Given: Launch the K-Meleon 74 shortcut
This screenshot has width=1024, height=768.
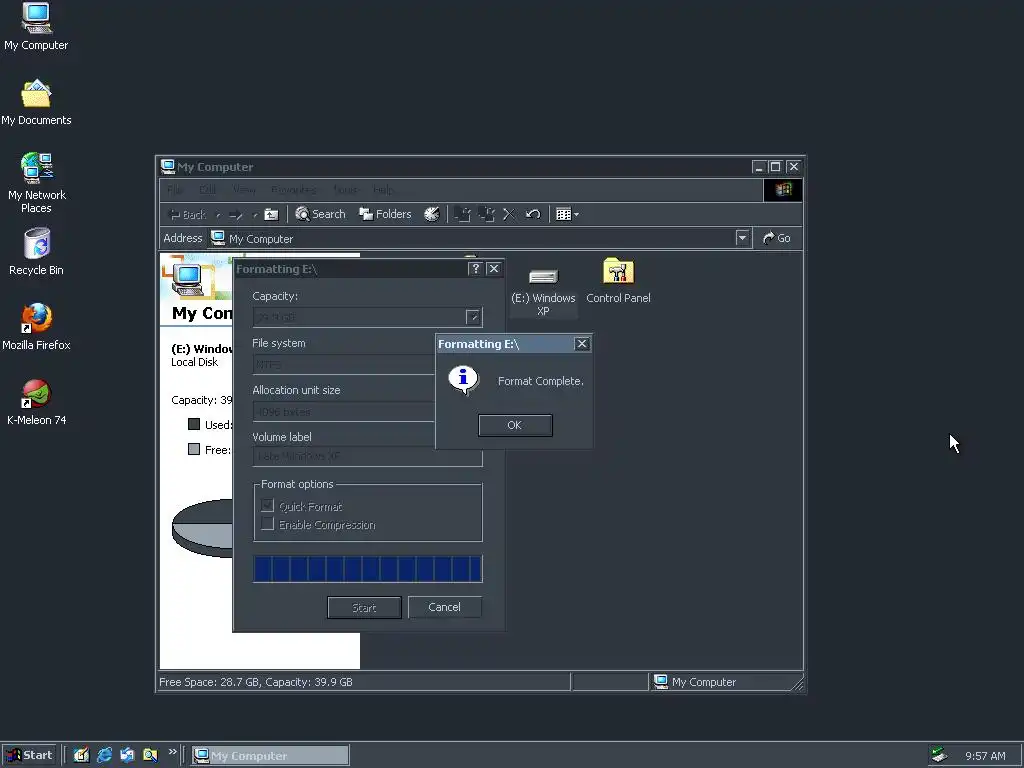Looking at the screenshot, I should [36, 402].
